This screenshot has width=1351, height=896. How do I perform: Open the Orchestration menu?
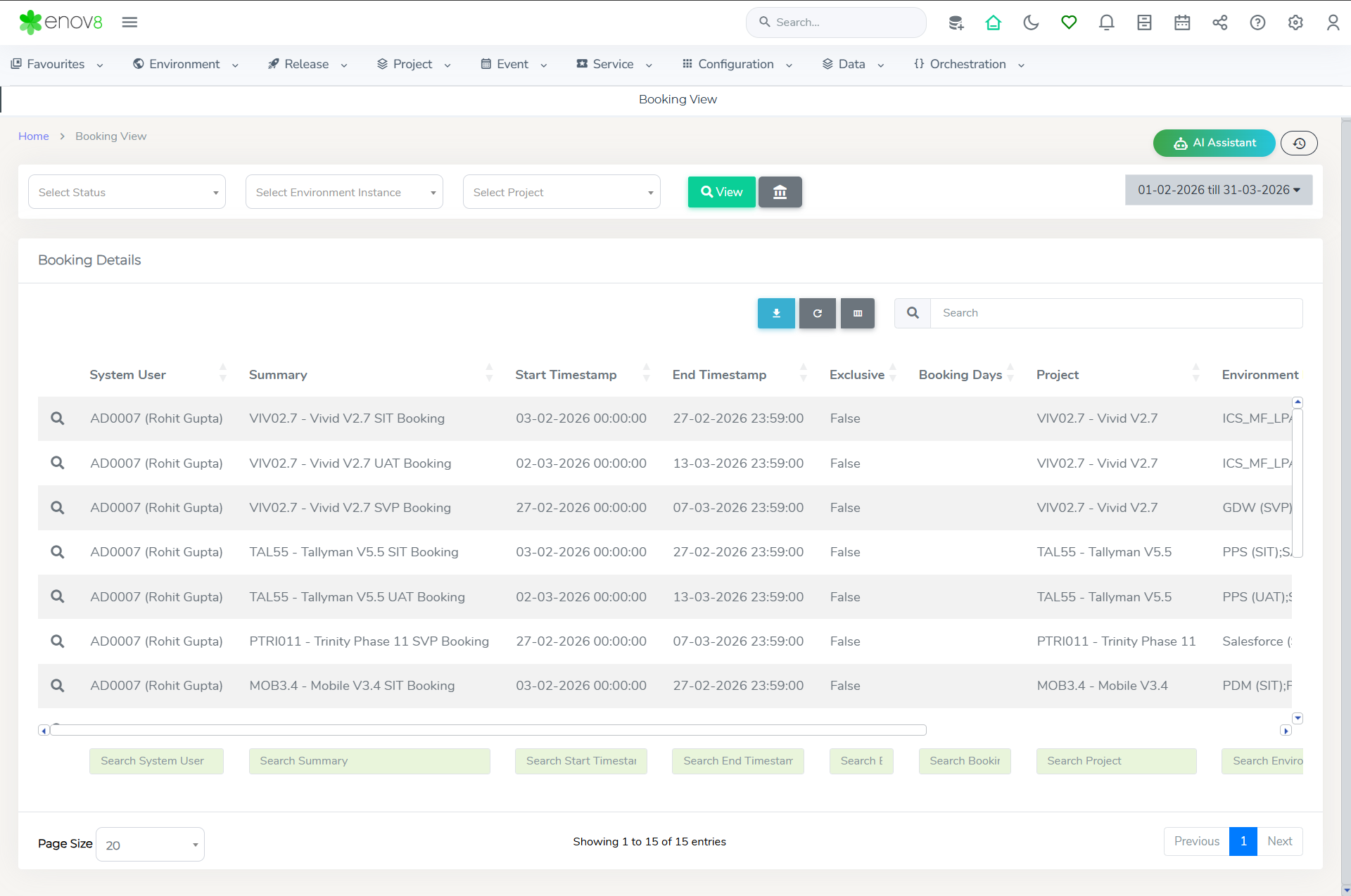[968, 64]
